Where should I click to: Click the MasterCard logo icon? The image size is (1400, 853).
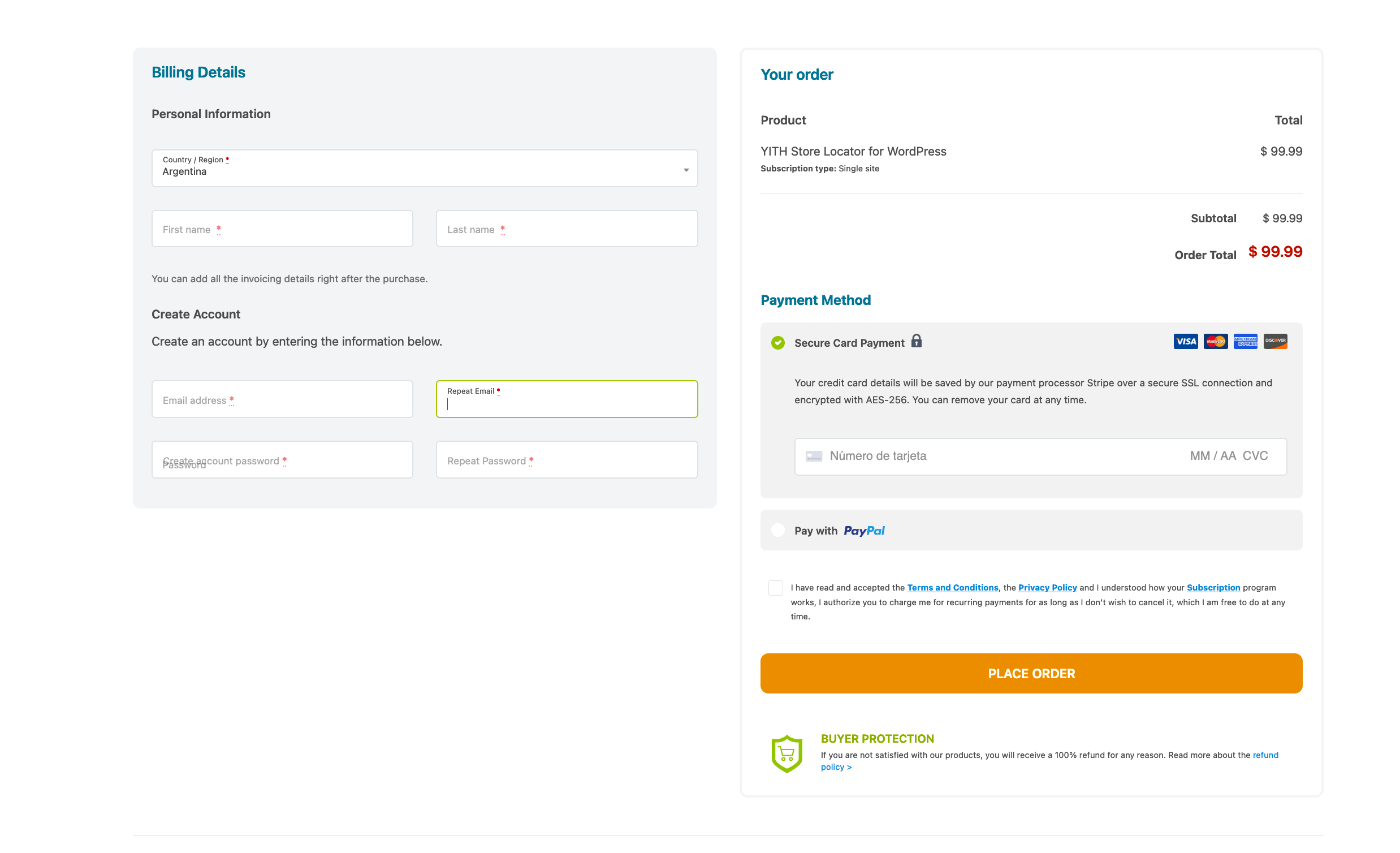(x=1215, y=342)
